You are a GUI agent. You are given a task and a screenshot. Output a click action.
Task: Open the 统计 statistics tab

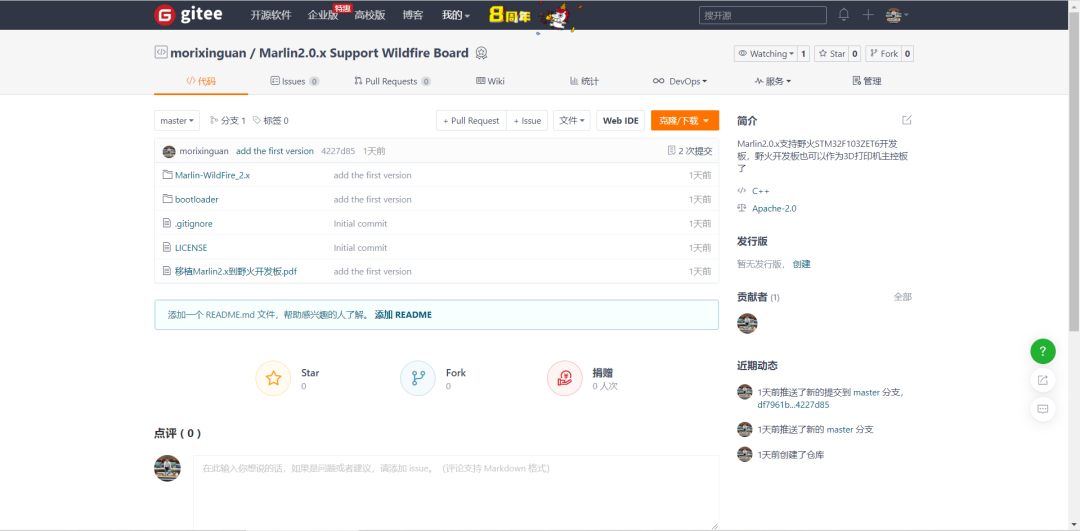(584, 81)
